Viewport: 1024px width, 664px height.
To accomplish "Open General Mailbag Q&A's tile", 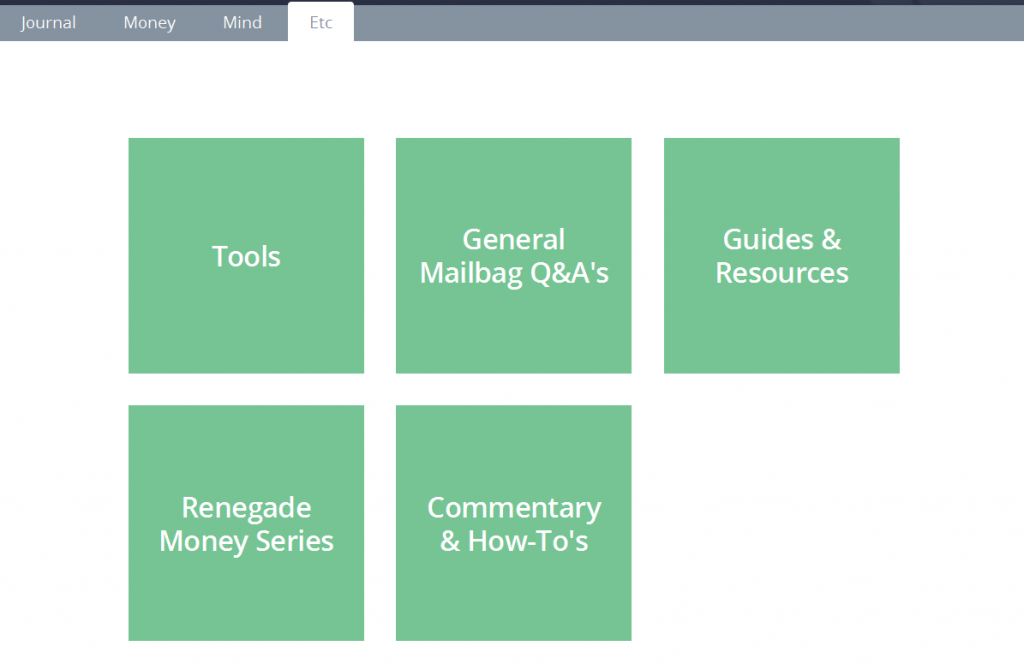I will pos(513,255).
